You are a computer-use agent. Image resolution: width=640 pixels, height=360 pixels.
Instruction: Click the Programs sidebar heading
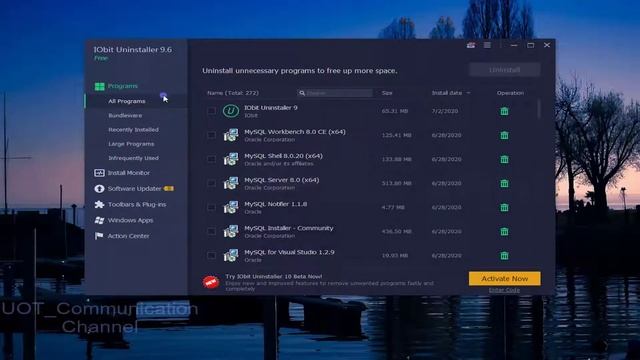pos(122,86)
